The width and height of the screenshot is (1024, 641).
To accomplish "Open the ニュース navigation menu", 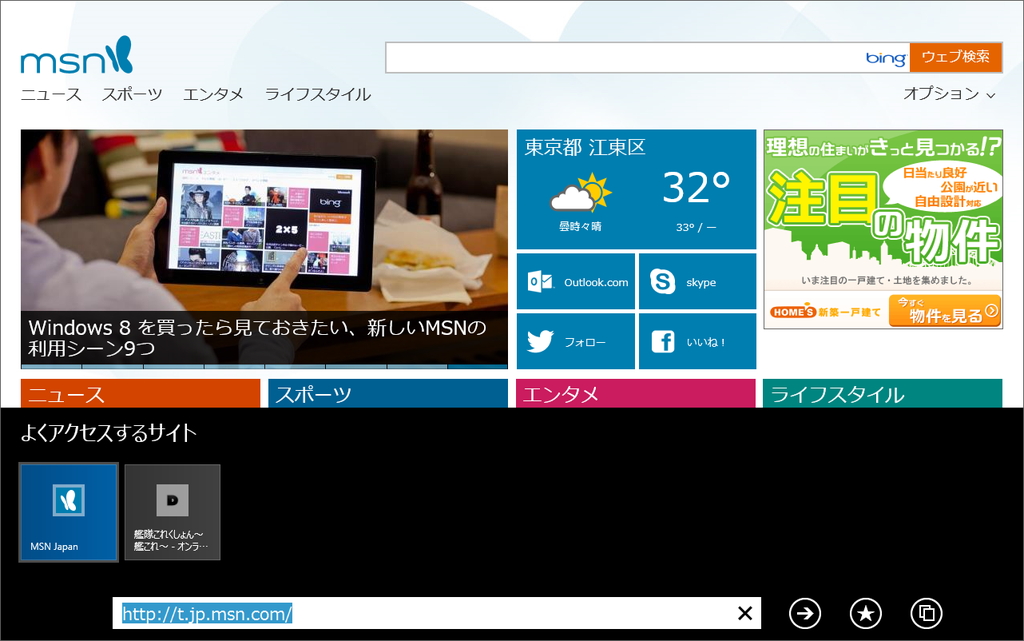I will (x=49, y=93).
